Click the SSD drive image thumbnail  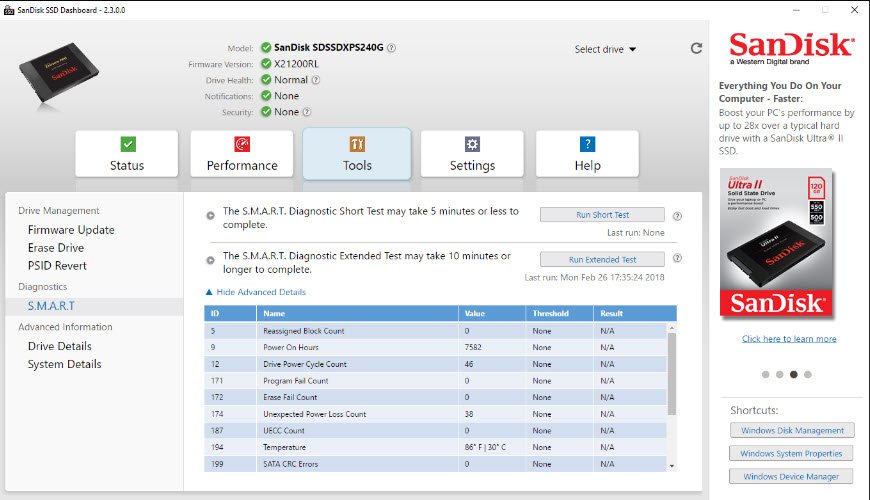(x=59, y=74)
